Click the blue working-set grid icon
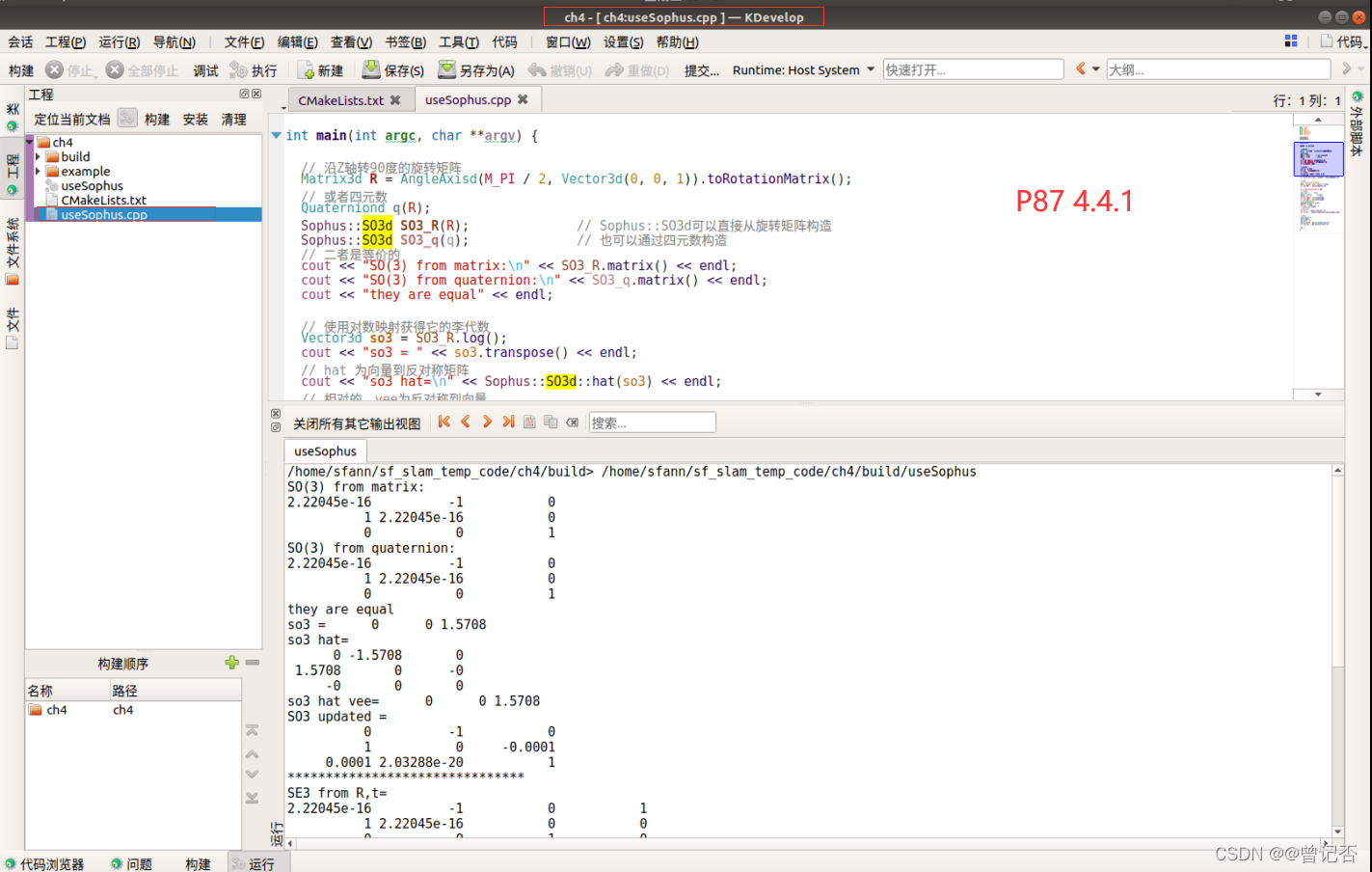The height and width of the screenshot is (872, 1372). click(x=1291, y=41)
